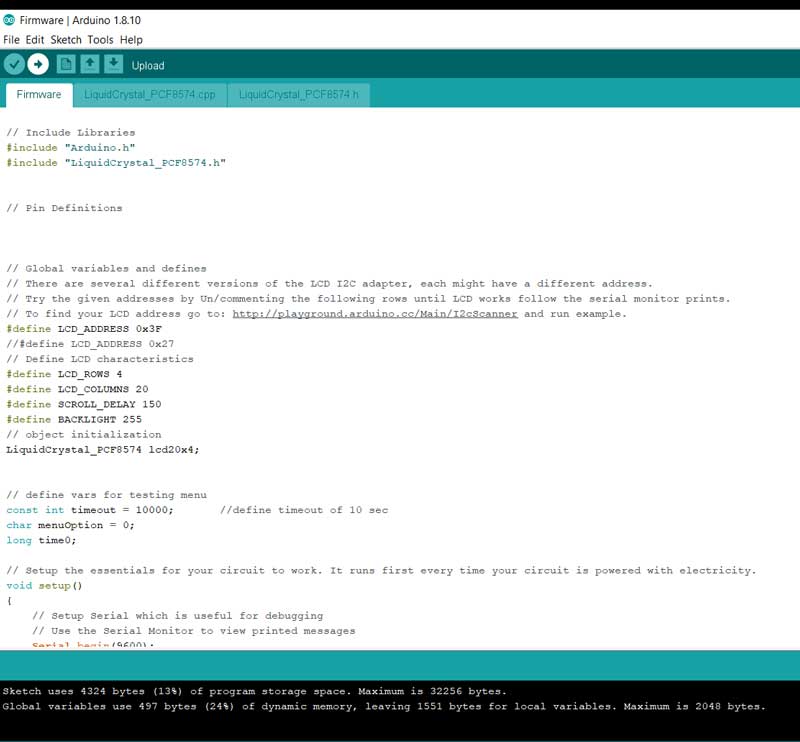Click the 'Upload' tooltip label in toolbar
This screenshot has width=800, height=742.
pyautogui.click(x=148, y=65)
